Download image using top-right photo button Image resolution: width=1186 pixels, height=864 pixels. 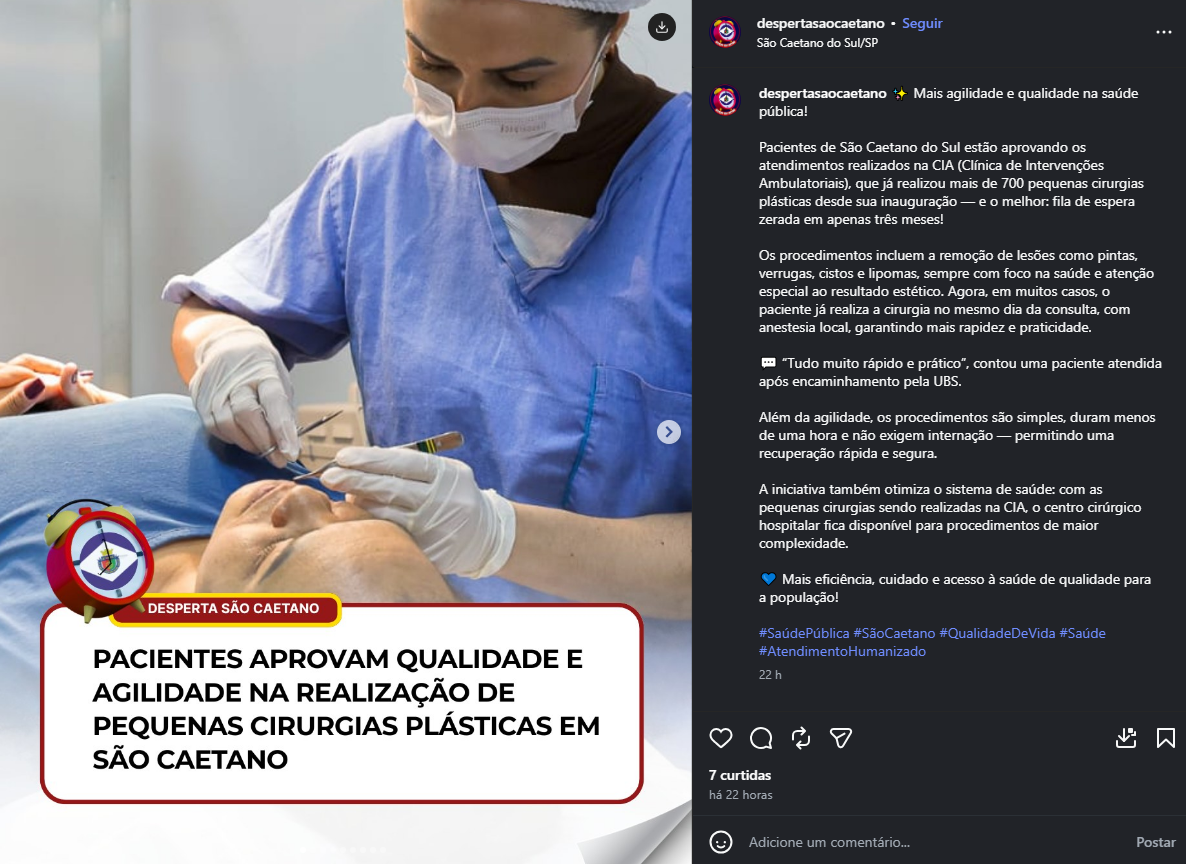tap(662, 27)
